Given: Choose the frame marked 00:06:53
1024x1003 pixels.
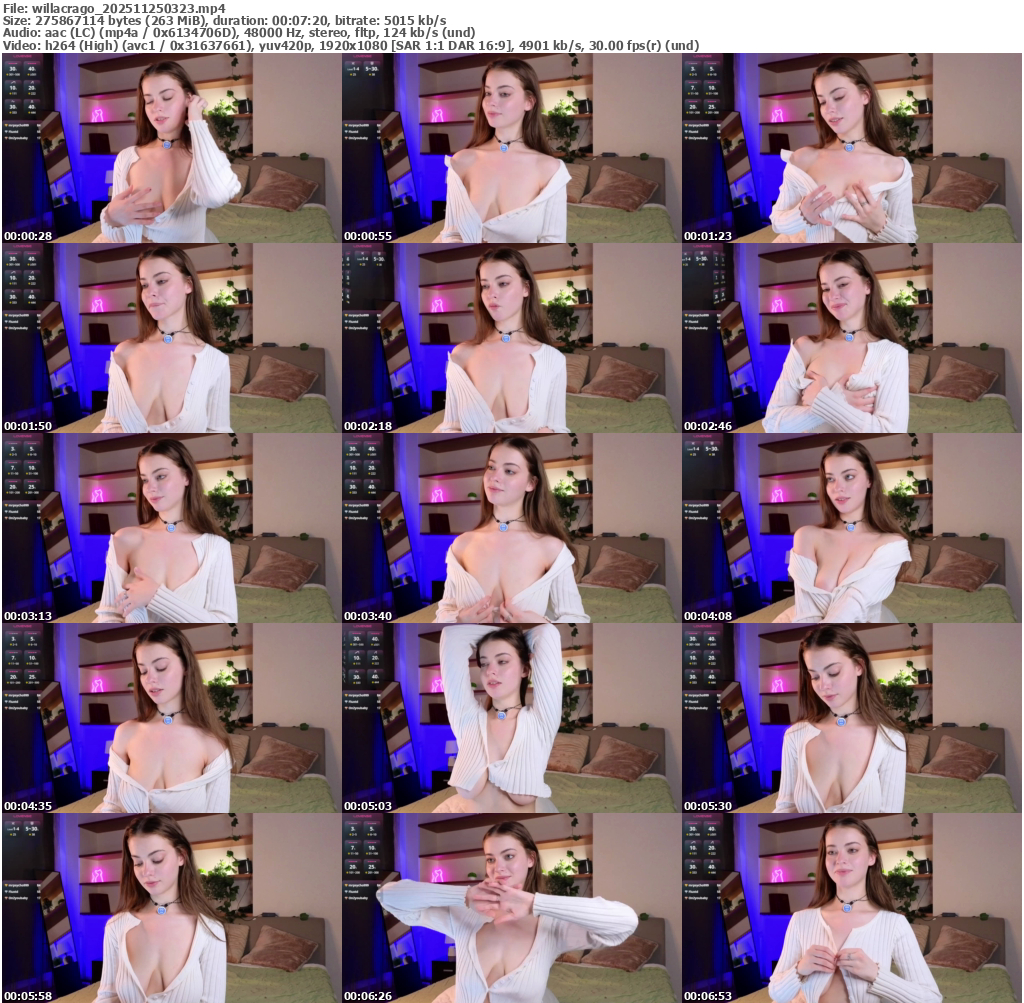Looking at the screenshot, I should coord(852,908).
